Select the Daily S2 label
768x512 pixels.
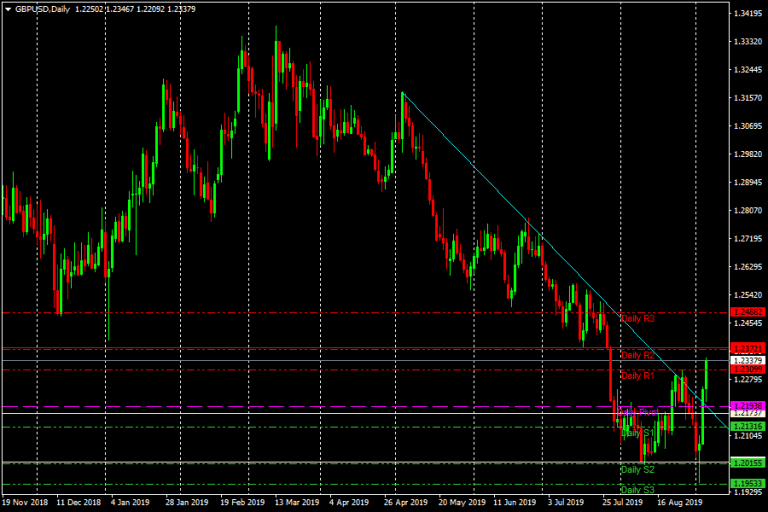click(637, 469)
